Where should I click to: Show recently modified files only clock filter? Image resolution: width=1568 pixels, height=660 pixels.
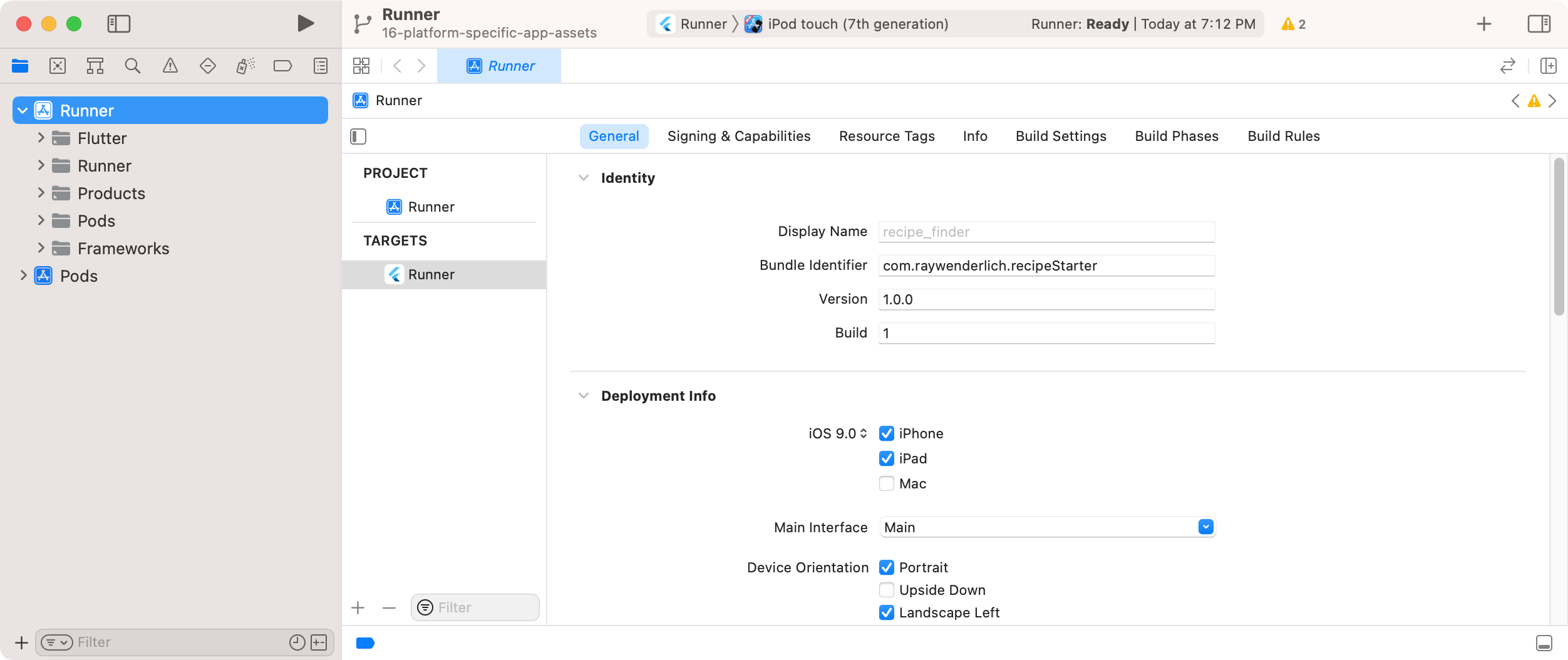coord(297,642)
